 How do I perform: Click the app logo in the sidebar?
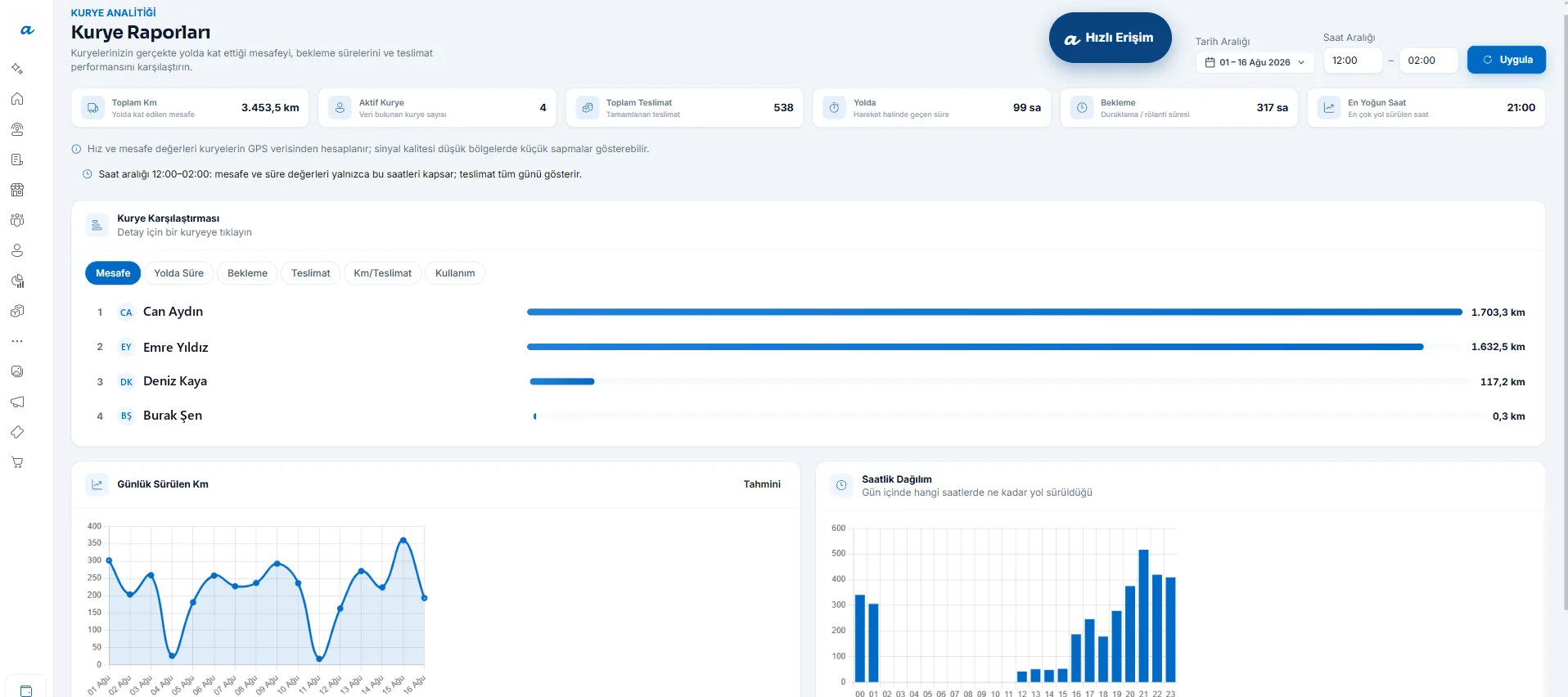click(27, 30)
